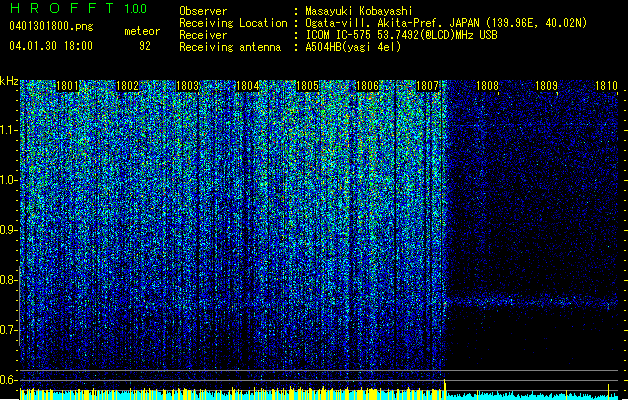
Task: Click the tall yellow spike in intensity graph
Action: tap(444, 388)
